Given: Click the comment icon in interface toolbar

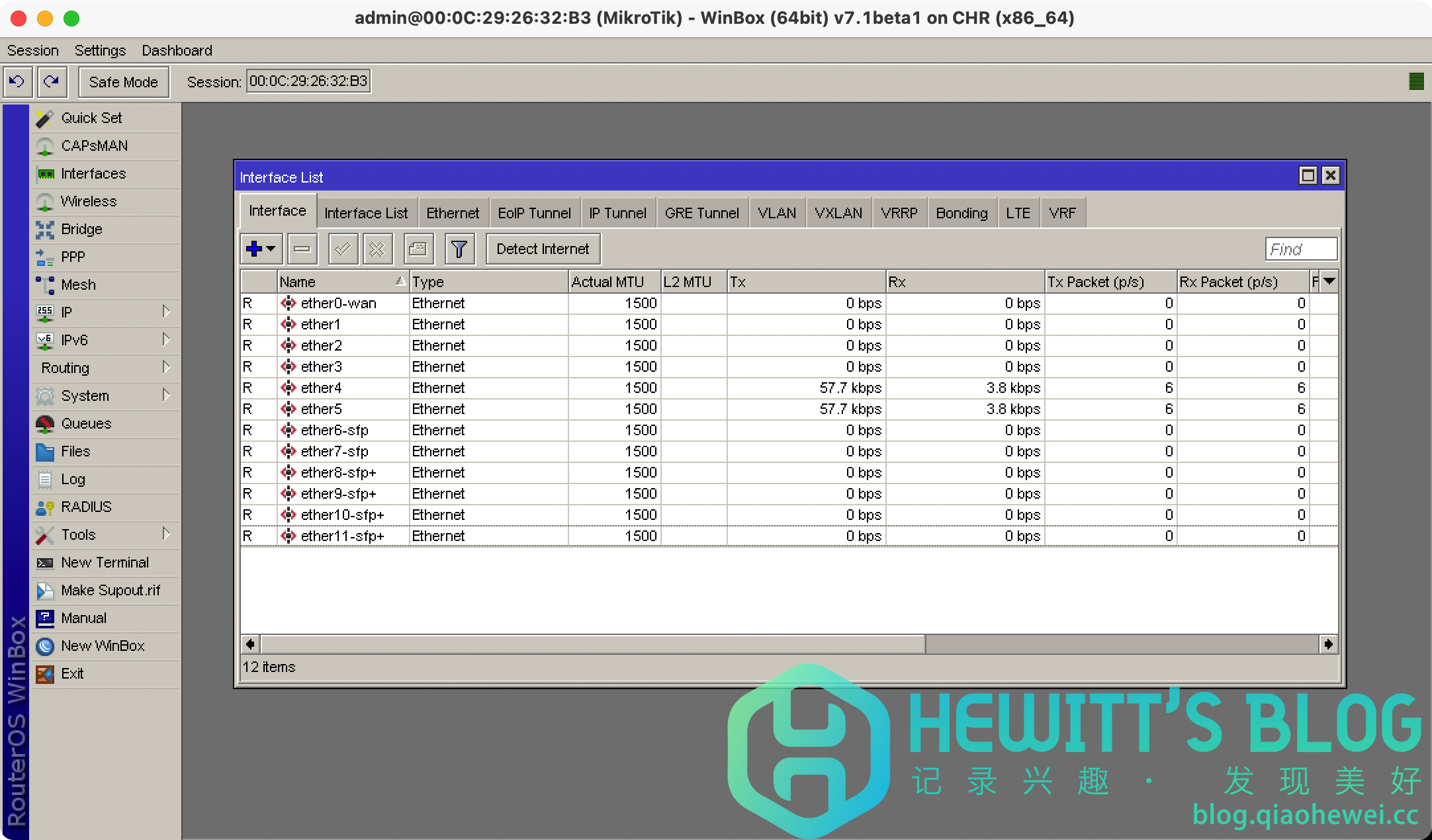Looking at the screenshot, I should pos(418,249).
